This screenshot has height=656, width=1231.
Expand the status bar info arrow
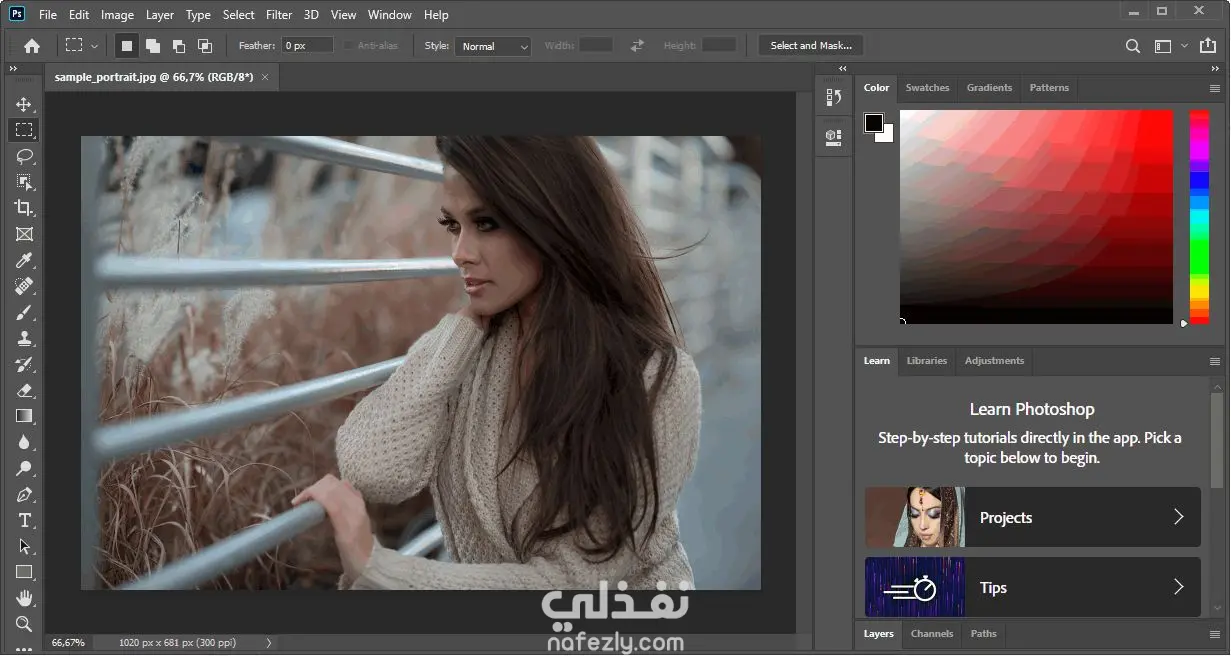pos(268,643)
